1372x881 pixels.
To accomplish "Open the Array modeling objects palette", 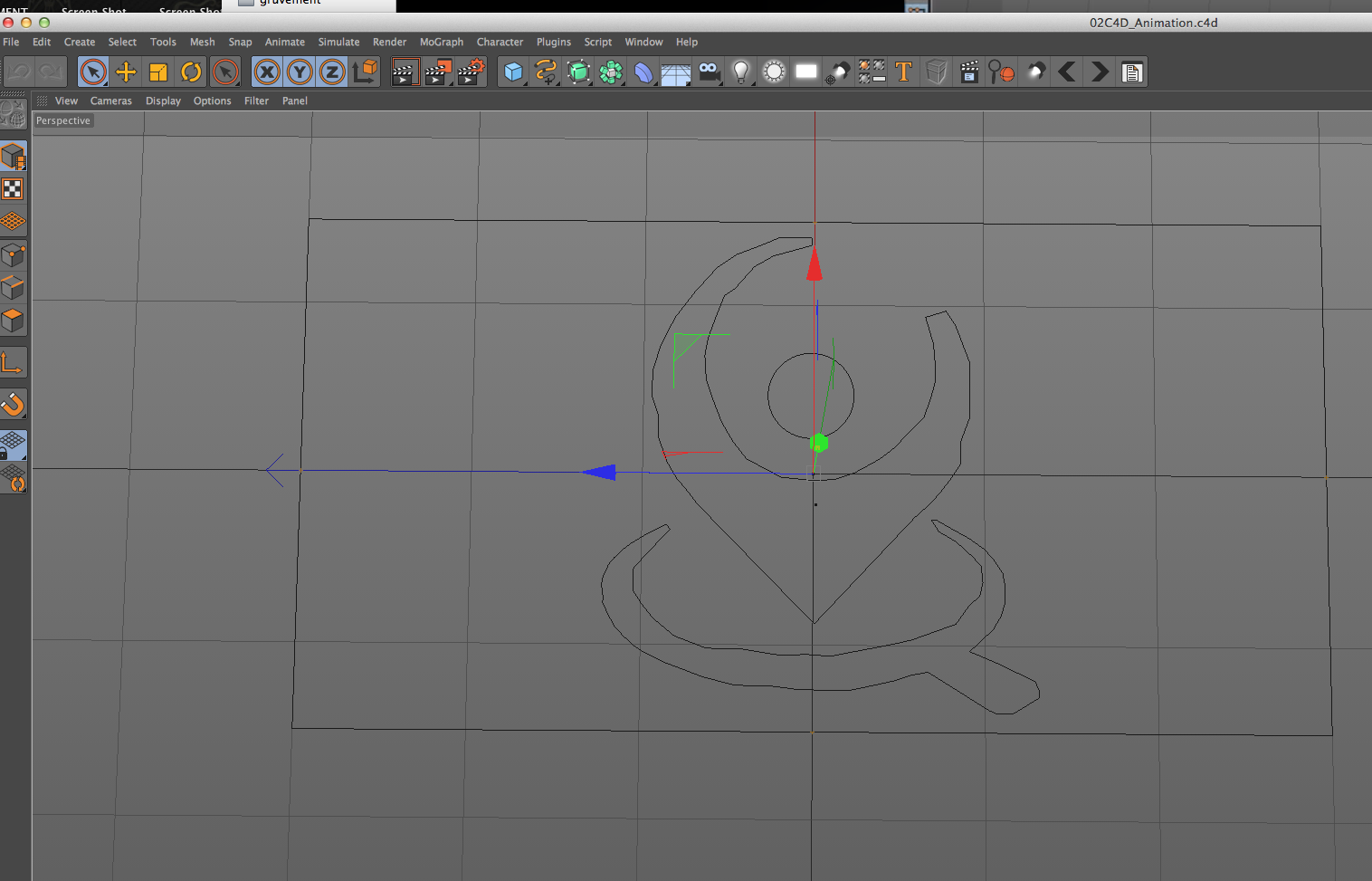I will tap(611, 72).
